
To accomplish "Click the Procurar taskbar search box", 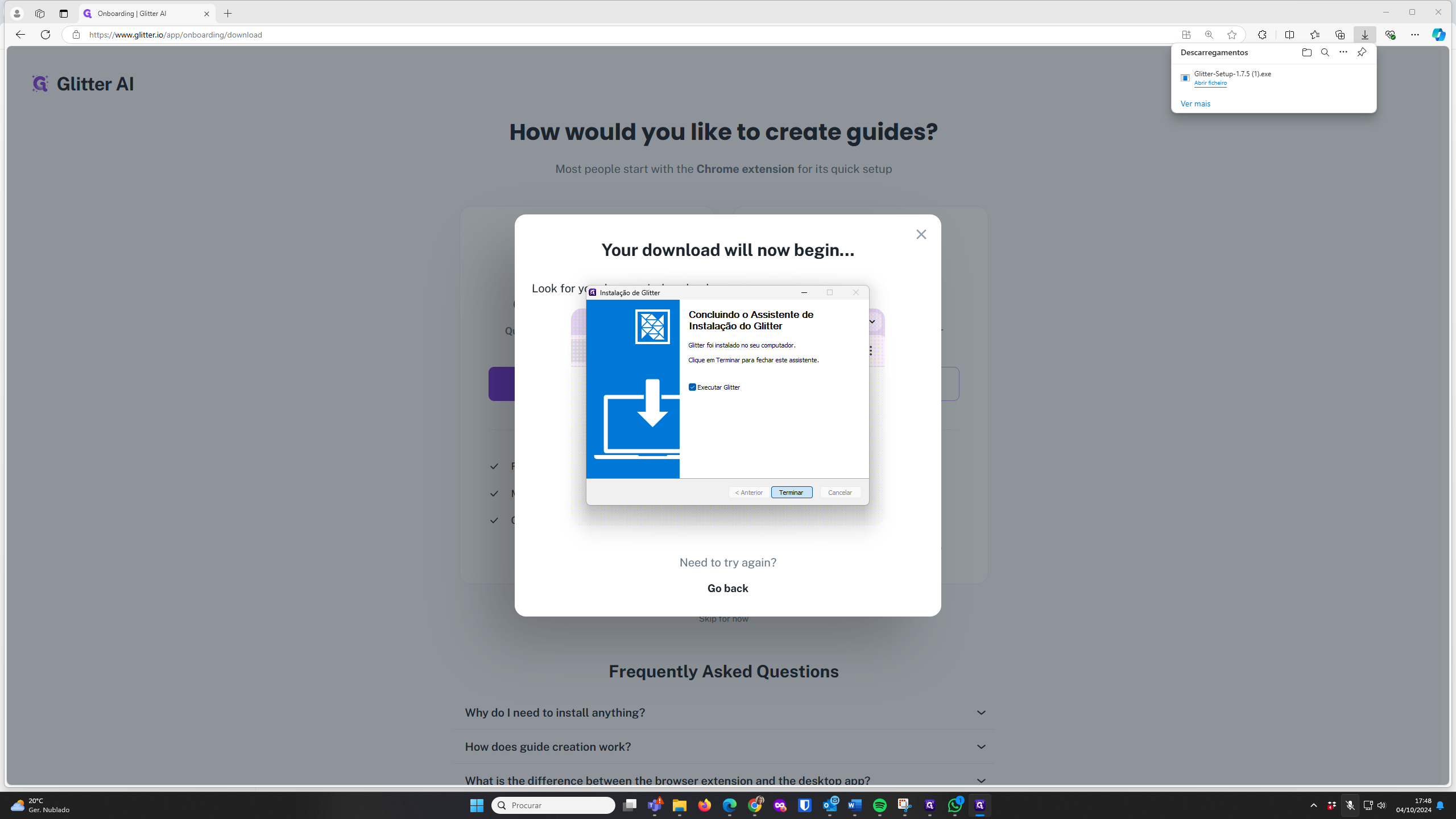I will [553, 805].
